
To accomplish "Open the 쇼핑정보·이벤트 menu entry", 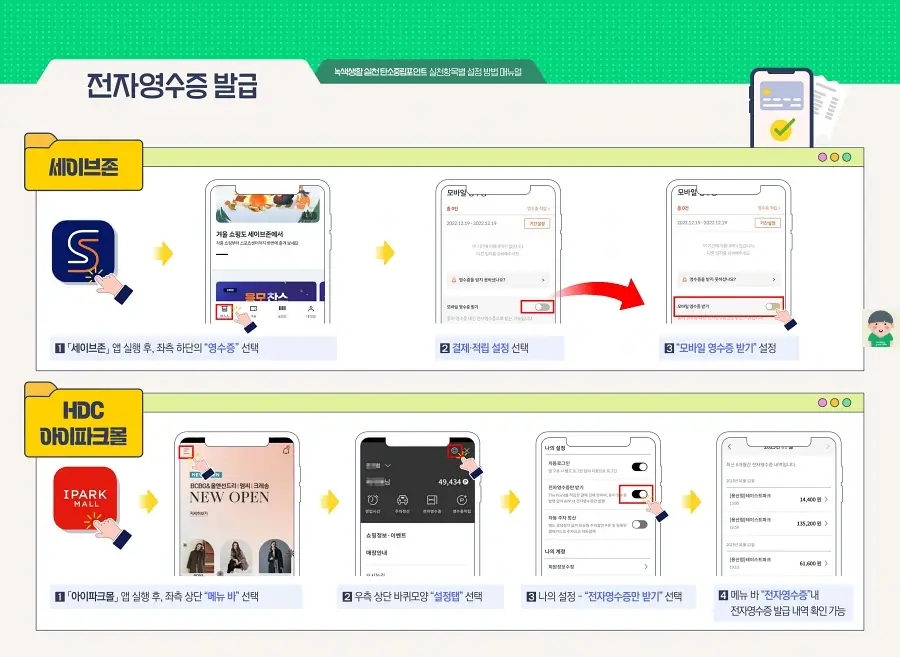I will click(x=386, y=535).
